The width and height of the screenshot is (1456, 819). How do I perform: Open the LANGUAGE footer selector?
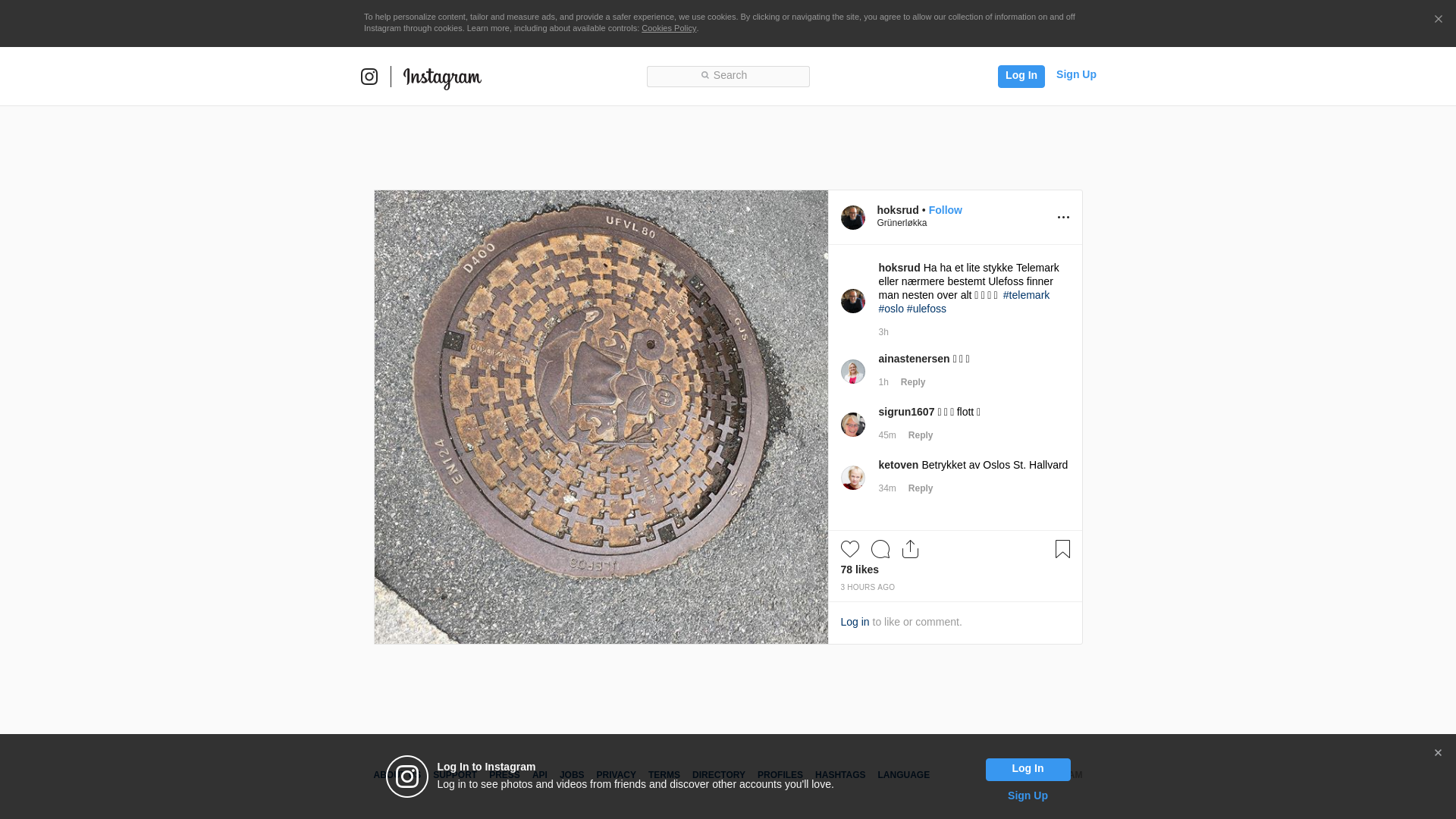(903, 775)
